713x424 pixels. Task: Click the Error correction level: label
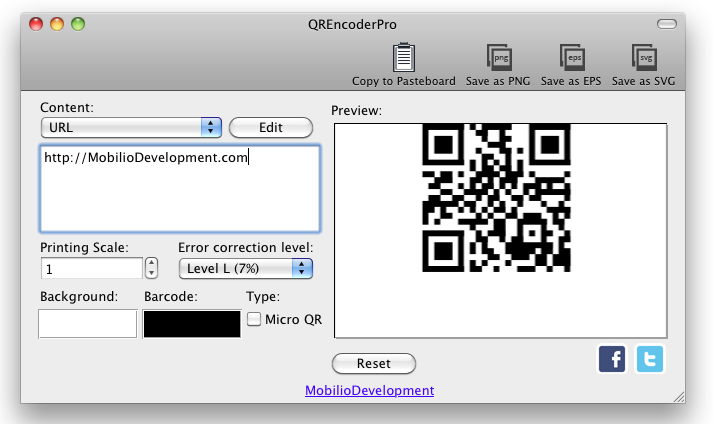coord(246,247)
